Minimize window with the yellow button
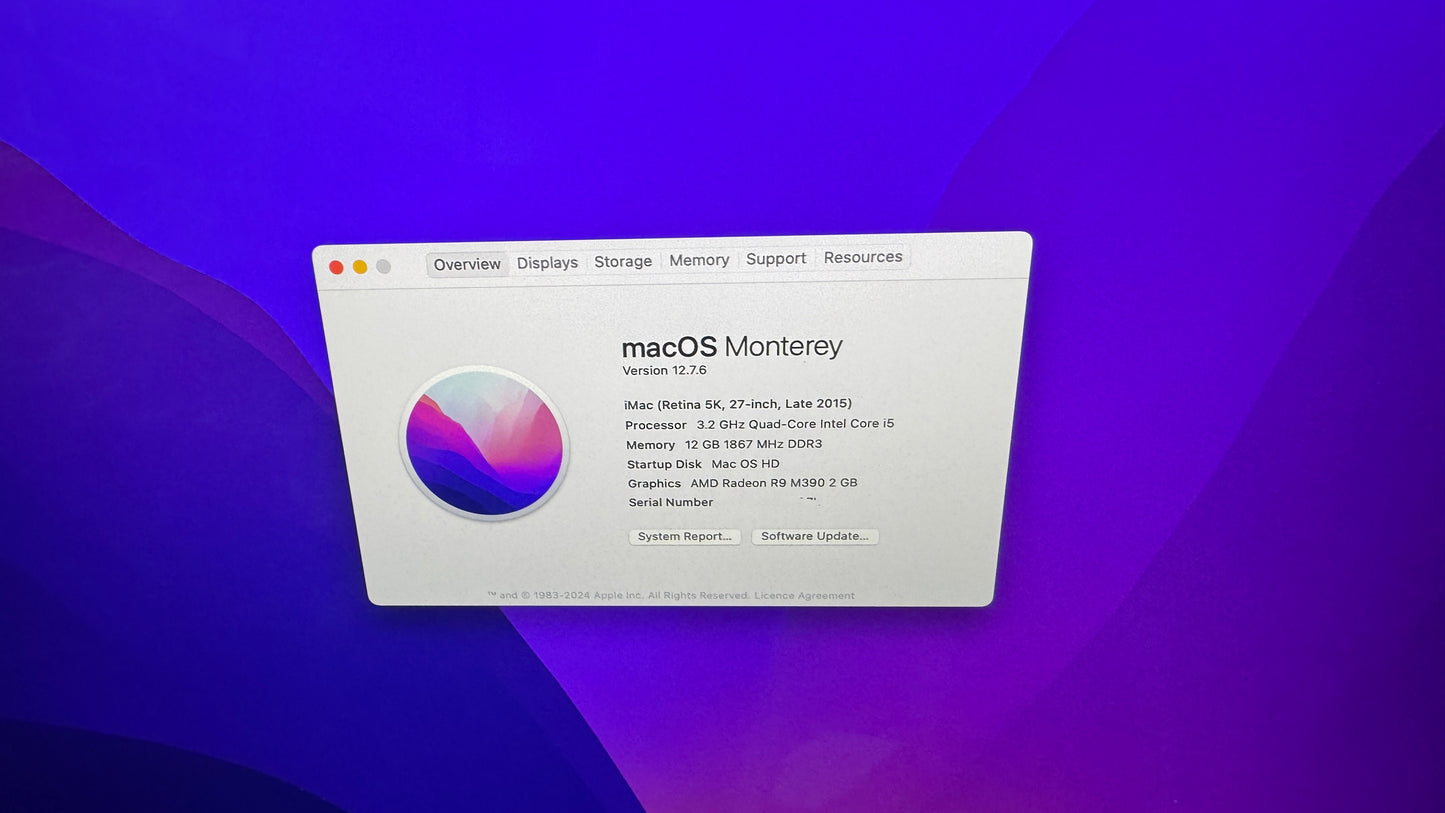The image size is (1445, 813). coord(360,267)
